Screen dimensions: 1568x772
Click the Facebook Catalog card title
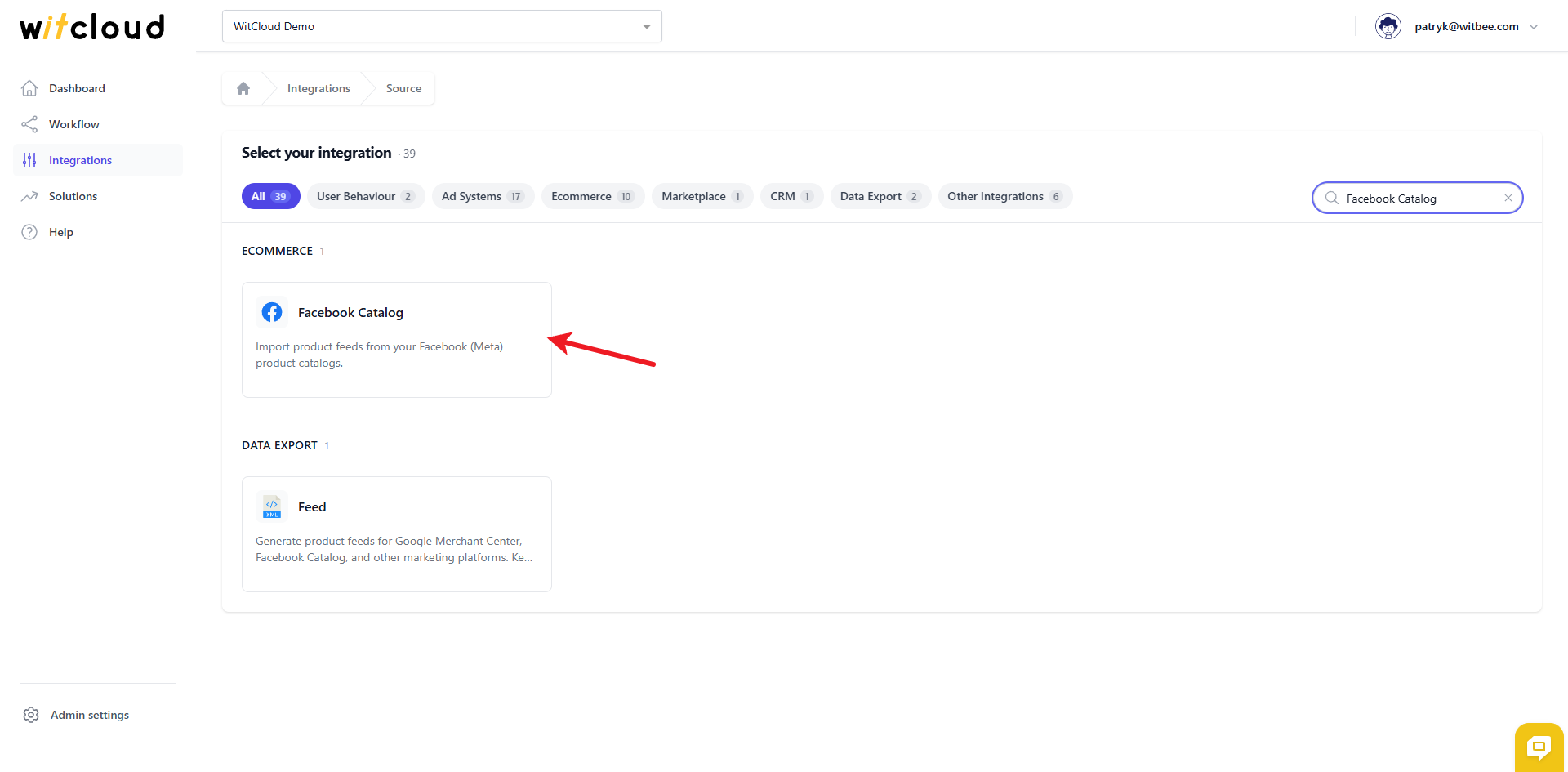pos(350,312)
